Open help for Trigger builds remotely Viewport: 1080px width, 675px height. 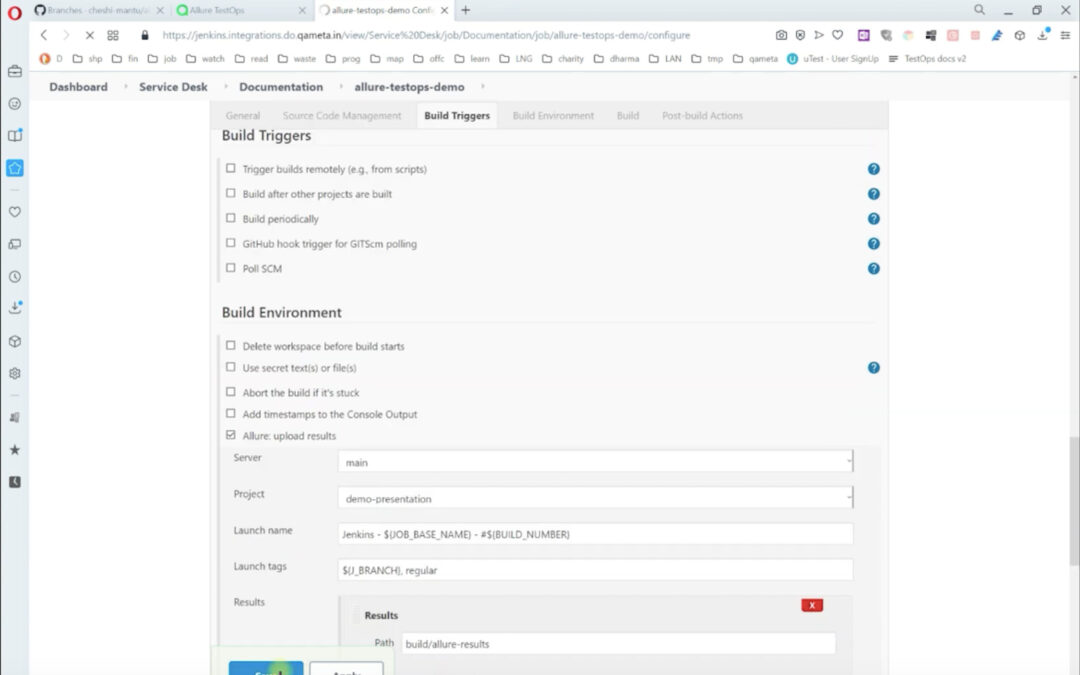tap(873, 169)
